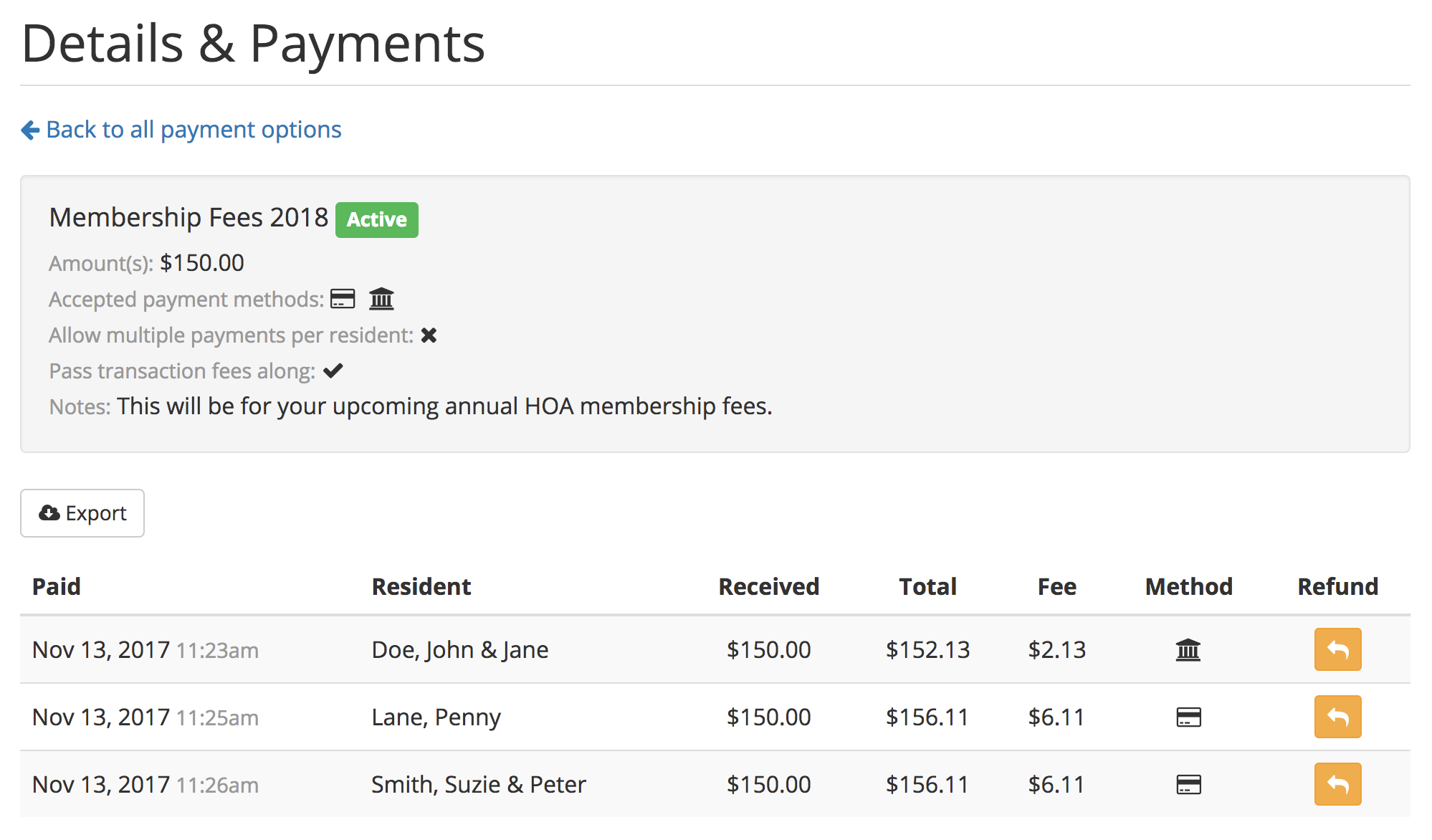Click credit card icon in Lane, Penny row
The width and height of the screenshot is (1432, 840).
1188,717
